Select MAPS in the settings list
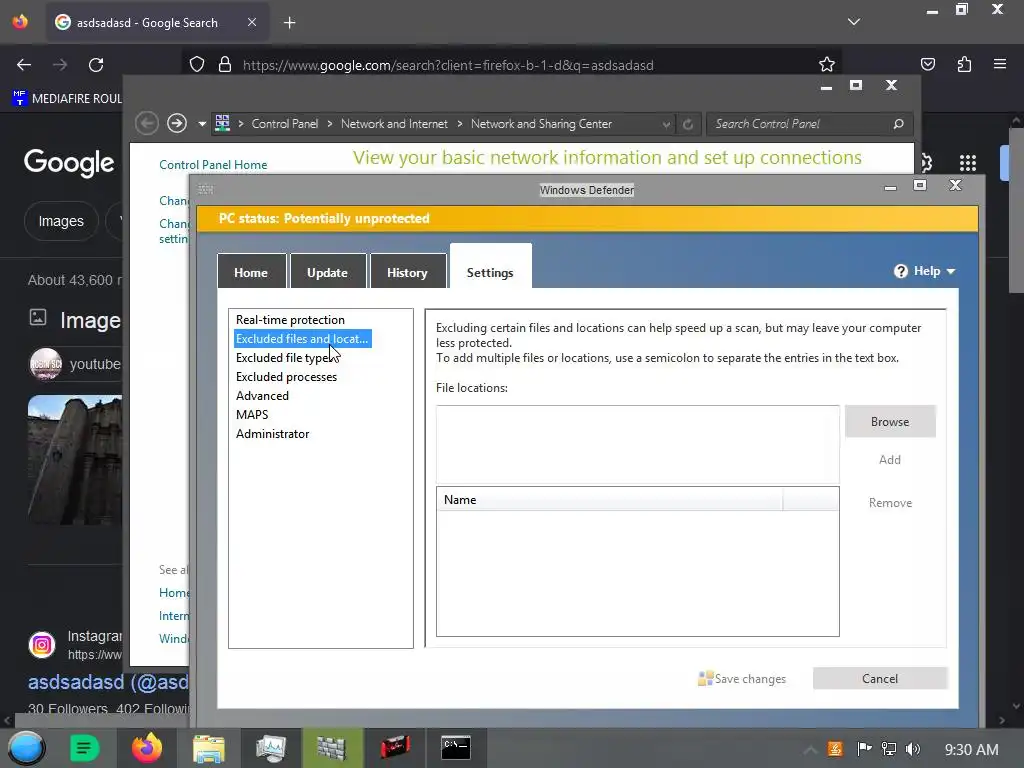The width and height of the screenshot is (1024, 768). 252,415
